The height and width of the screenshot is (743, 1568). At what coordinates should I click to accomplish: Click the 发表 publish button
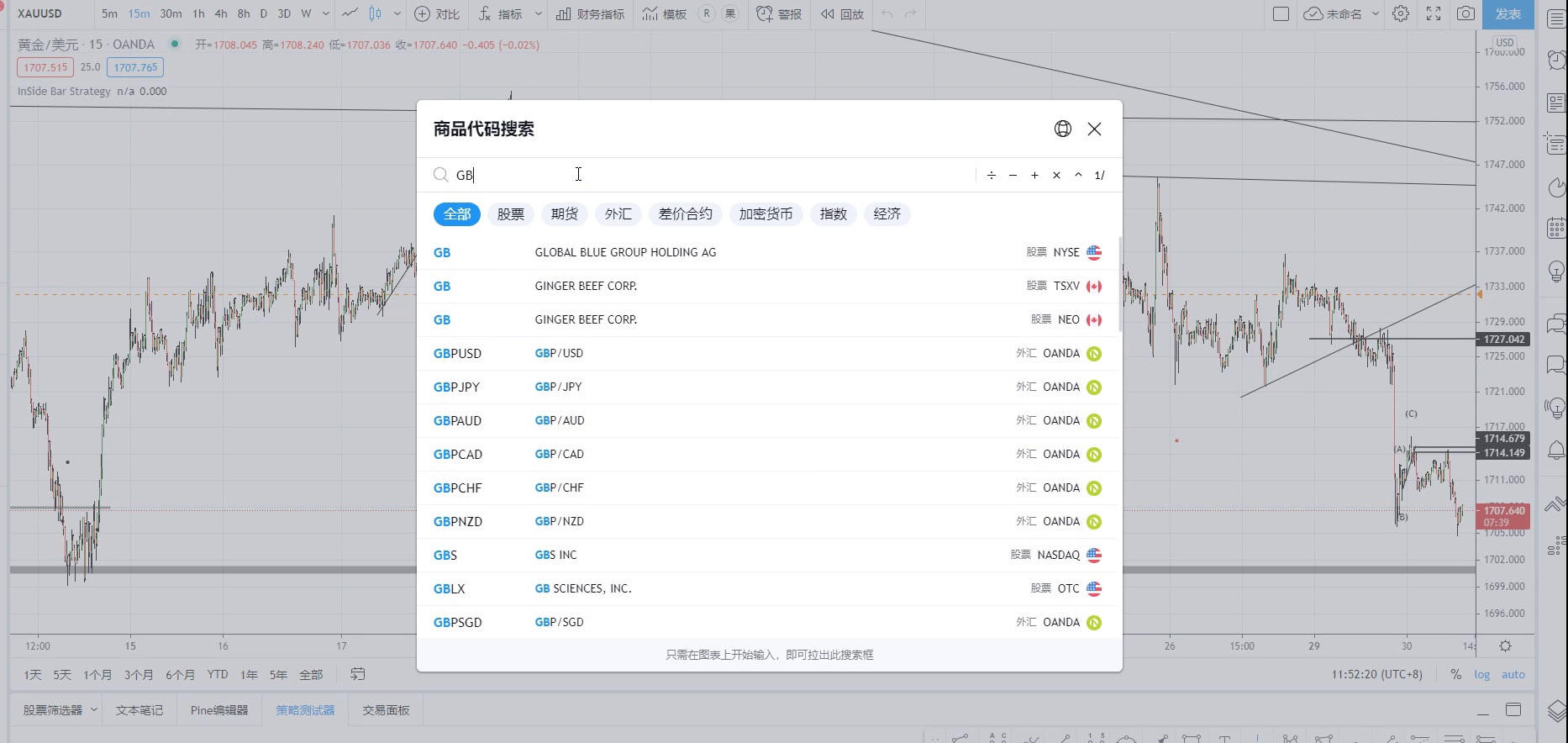[1508, 14]
